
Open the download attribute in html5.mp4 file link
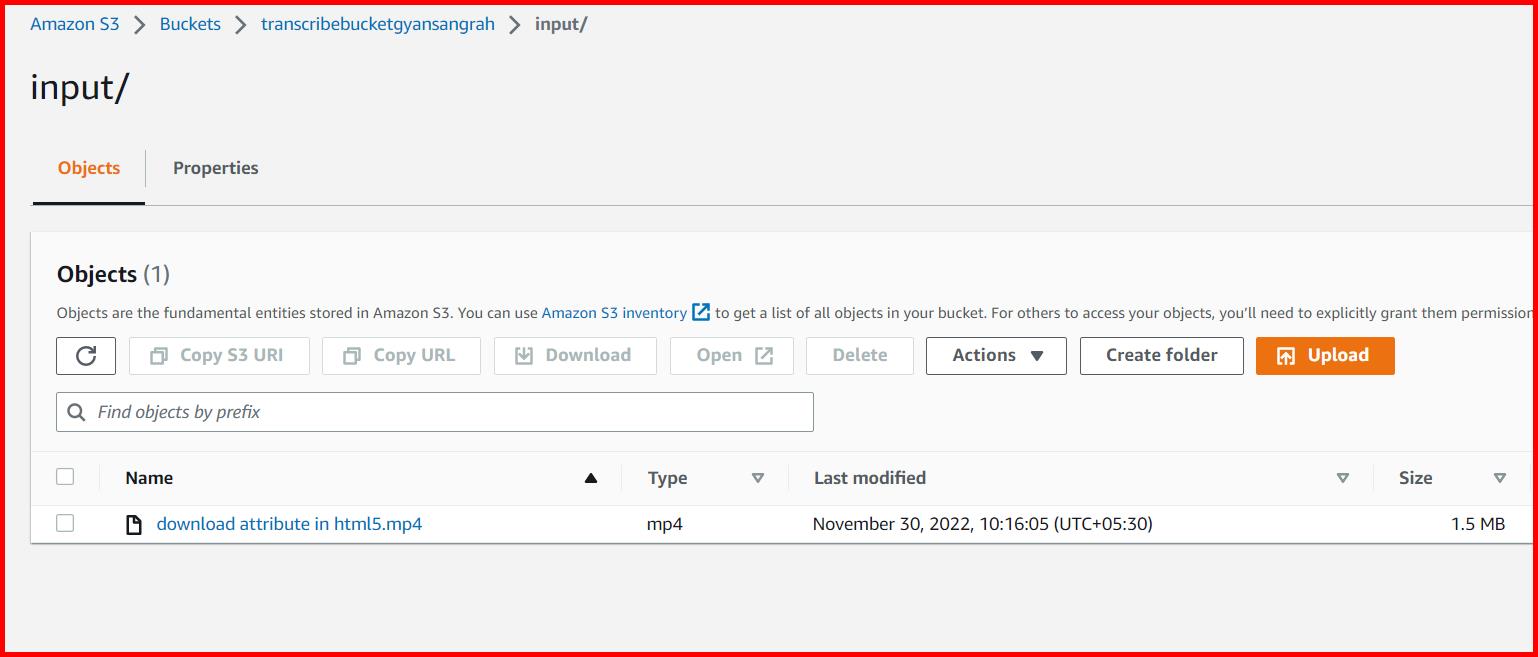click(289, 523)
